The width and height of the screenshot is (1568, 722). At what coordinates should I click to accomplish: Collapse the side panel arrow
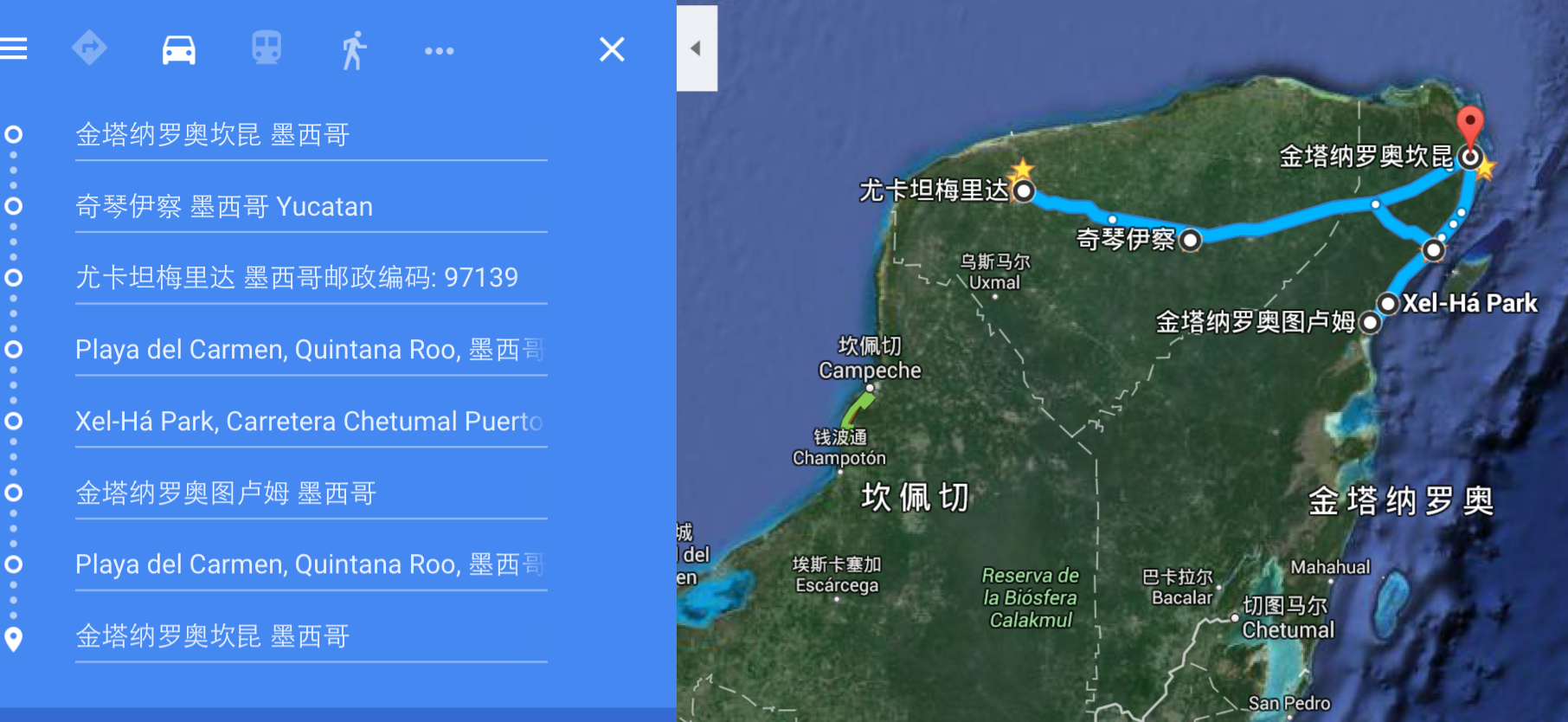point(697,48)
